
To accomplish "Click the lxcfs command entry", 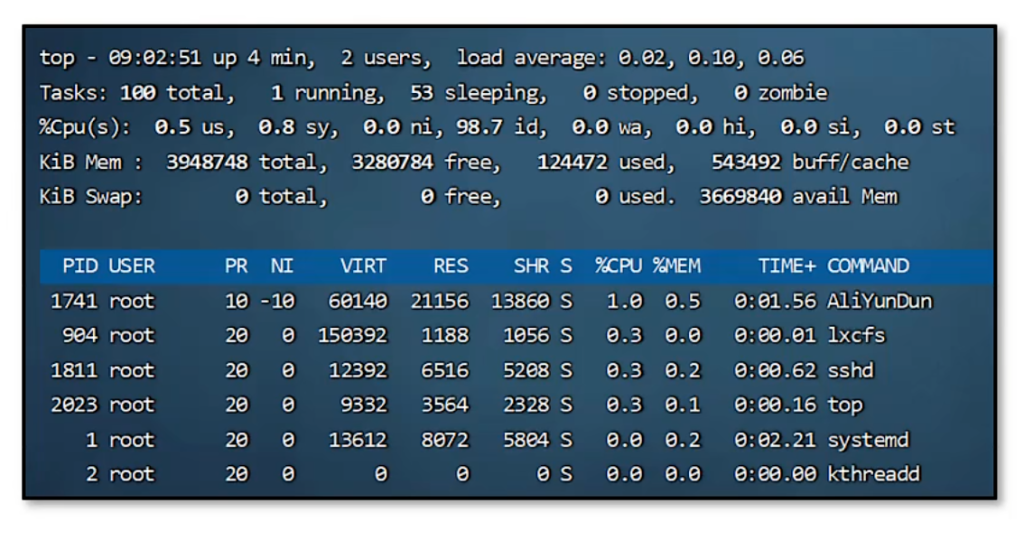I will (856, 336).
